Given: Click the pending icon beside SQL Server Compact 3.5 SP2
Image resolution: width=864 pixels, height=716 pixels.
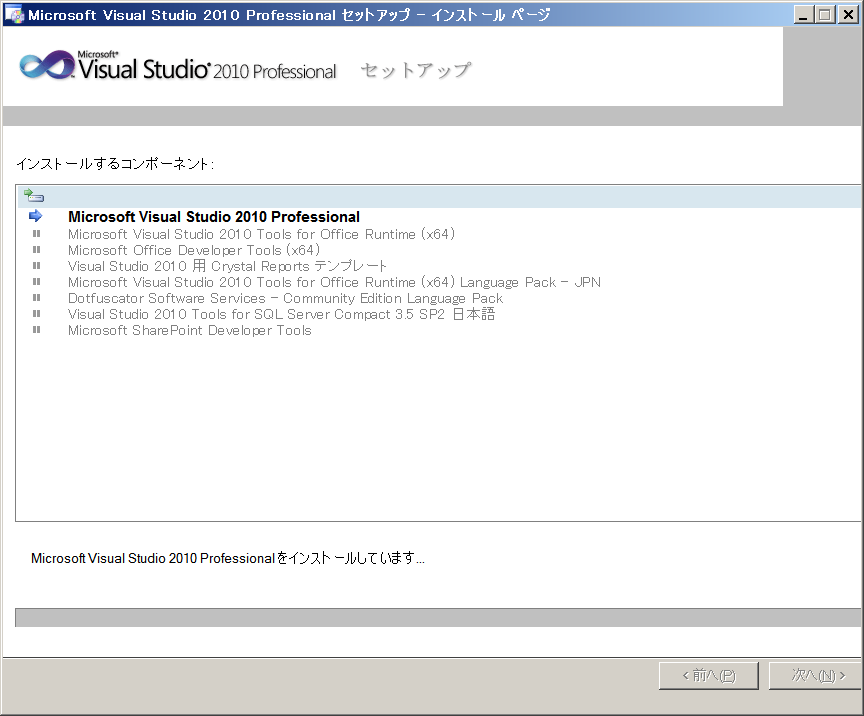Looking at the screenshot, I should point(36,314).
